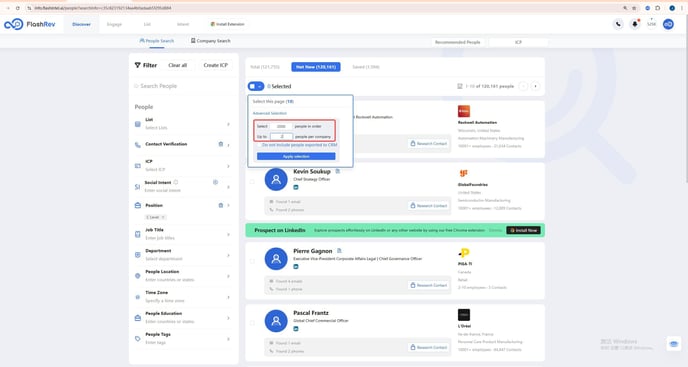Image resolution: width=688 pixels, height=367 pixels.
Task: Expand the Job Title filter
Action: tap(228, 234)
